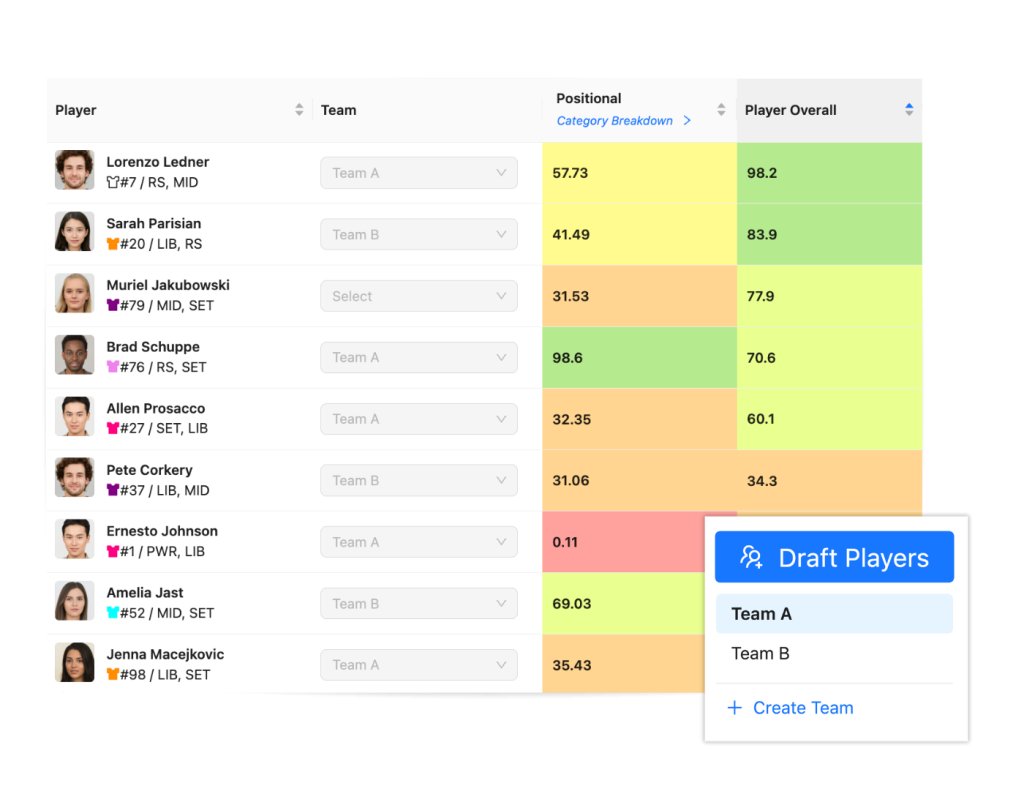1024x804 pixels.
Task: Toggle sort order on Player column
Action: [x=299, y=110]
